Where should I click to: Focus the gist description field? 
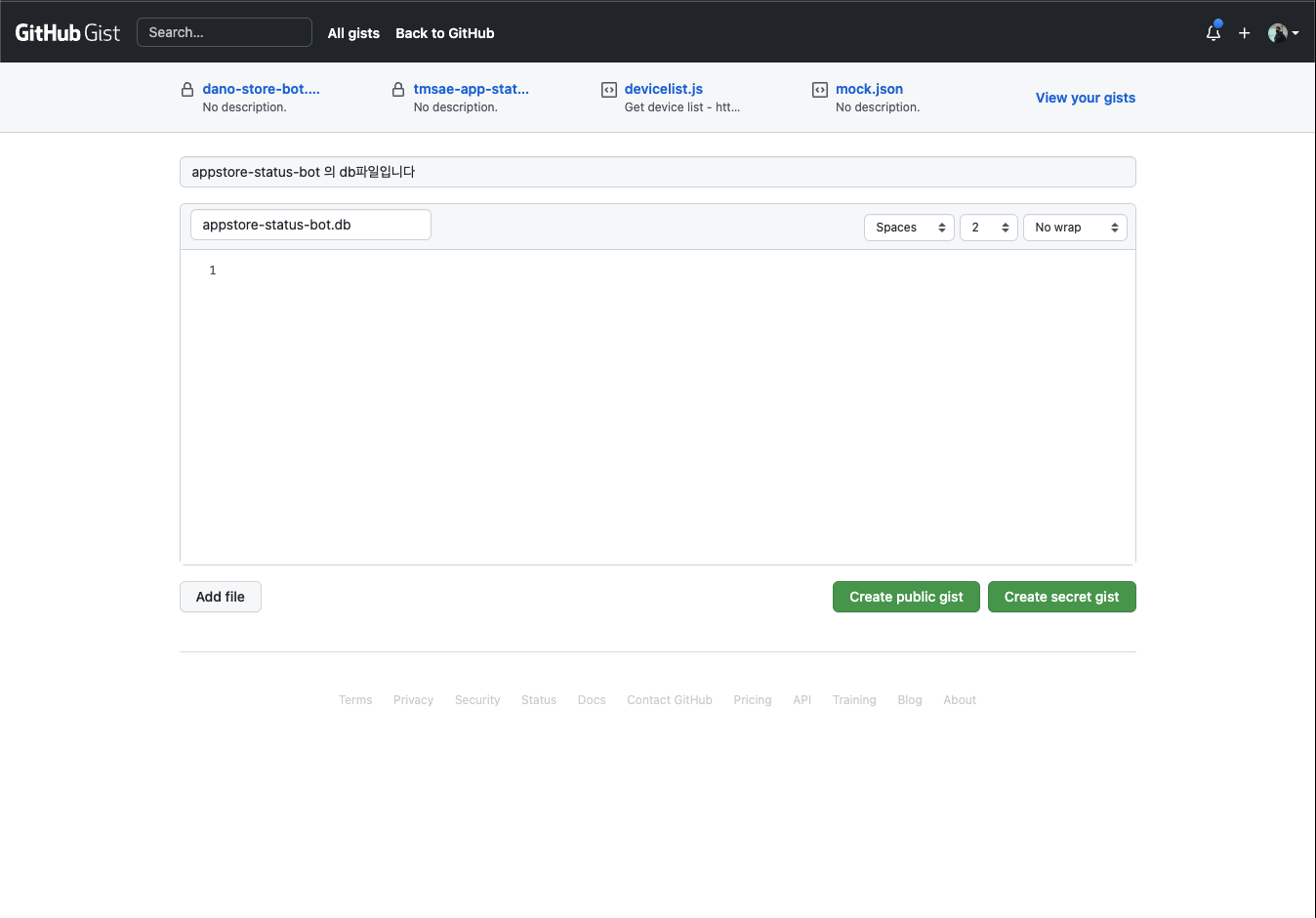657,172
